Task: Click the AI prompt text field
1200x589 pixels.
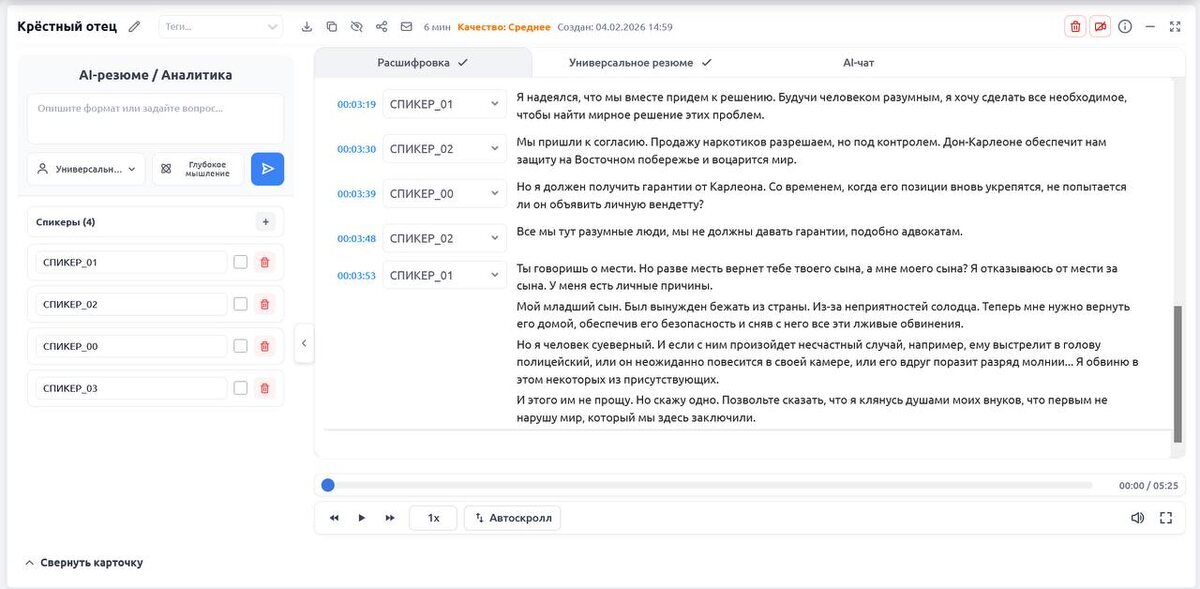Action: 155,119
